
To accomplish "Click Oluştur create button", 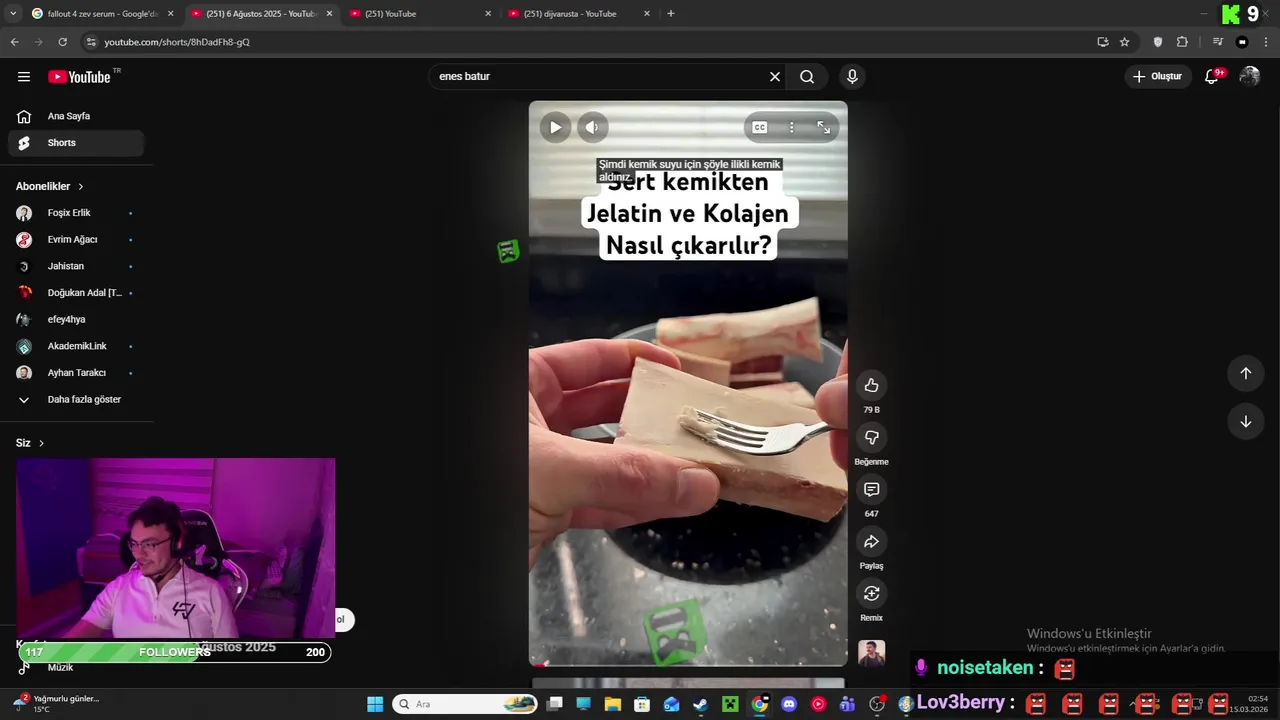I will (x=1157, y=76).
